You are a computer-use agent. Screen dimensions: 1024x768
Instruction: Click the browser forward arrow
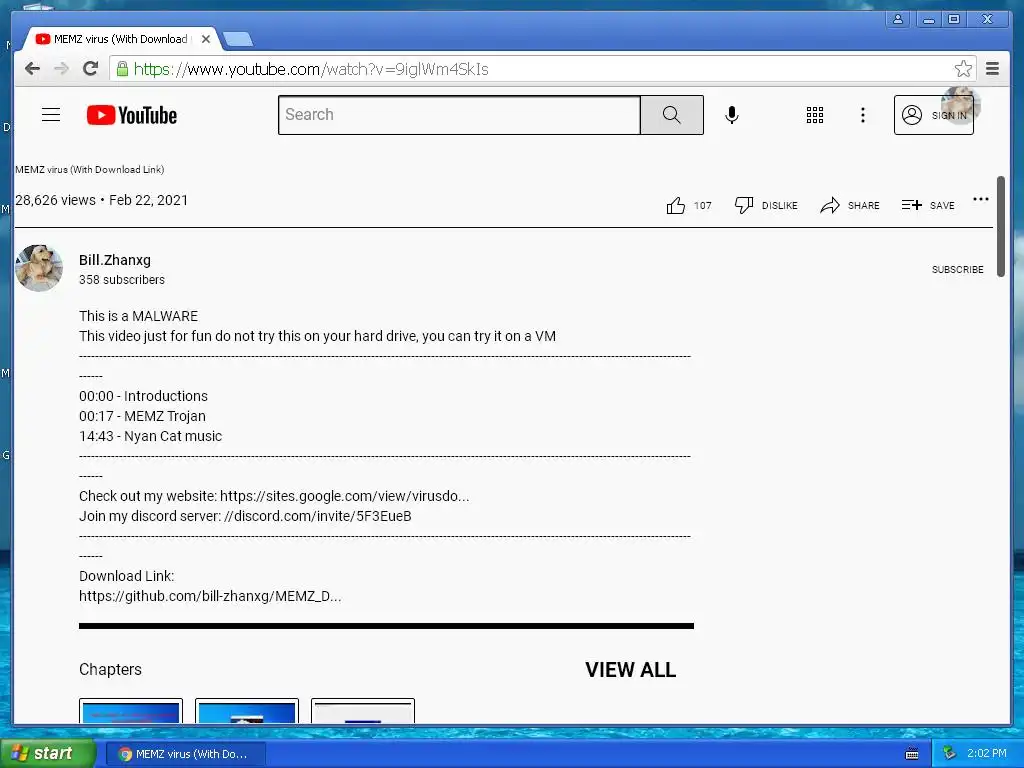point(61,69)
